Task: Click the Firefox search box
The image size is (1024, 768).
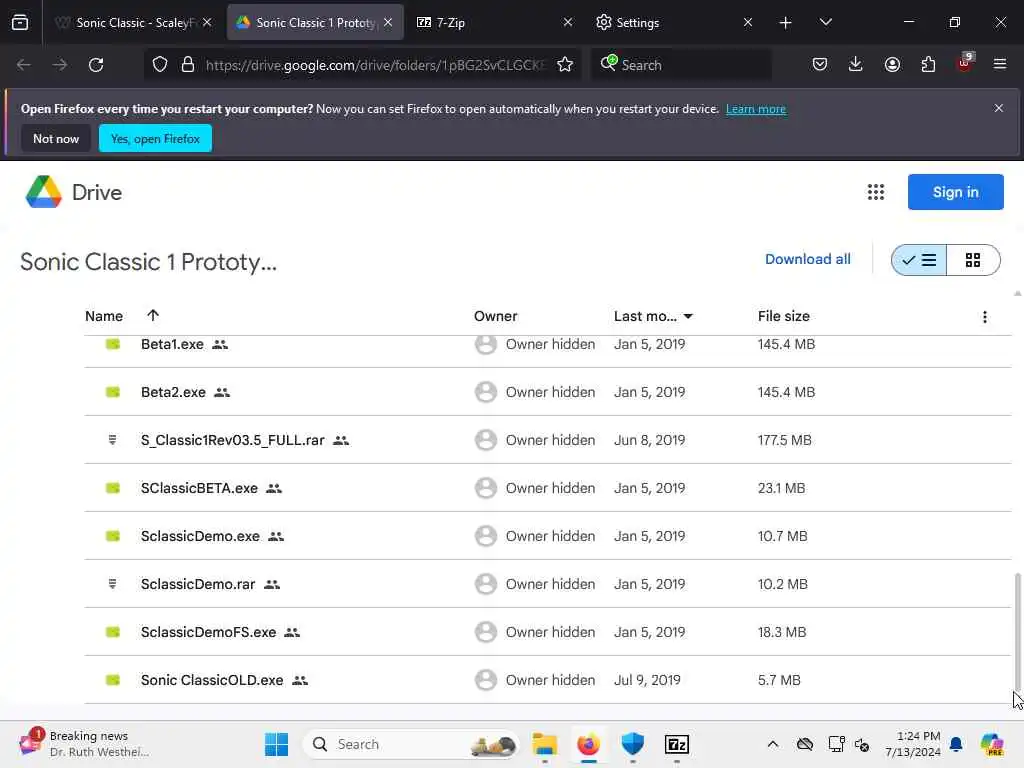Action: [x=681, y=65]
